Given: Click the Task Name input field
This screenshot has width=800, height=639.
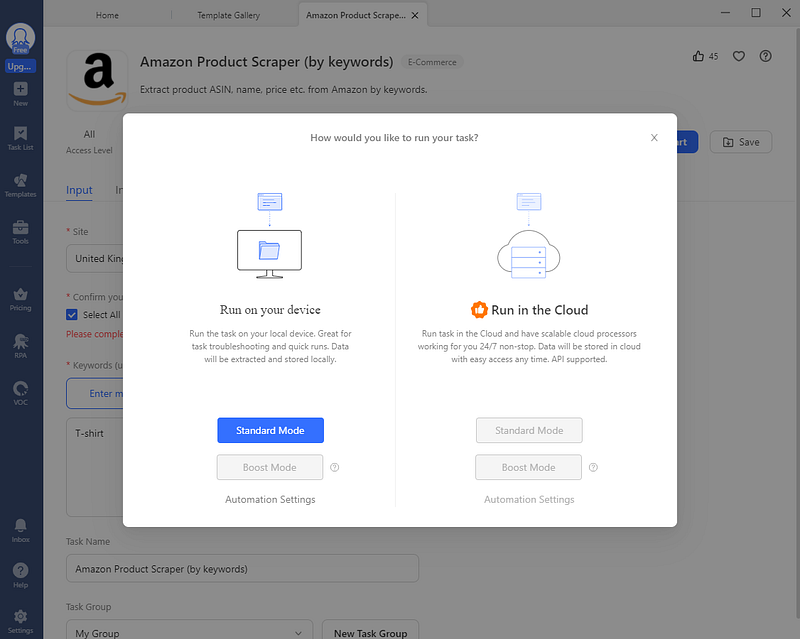Looking at the screenshot, I should pos(242,569).
